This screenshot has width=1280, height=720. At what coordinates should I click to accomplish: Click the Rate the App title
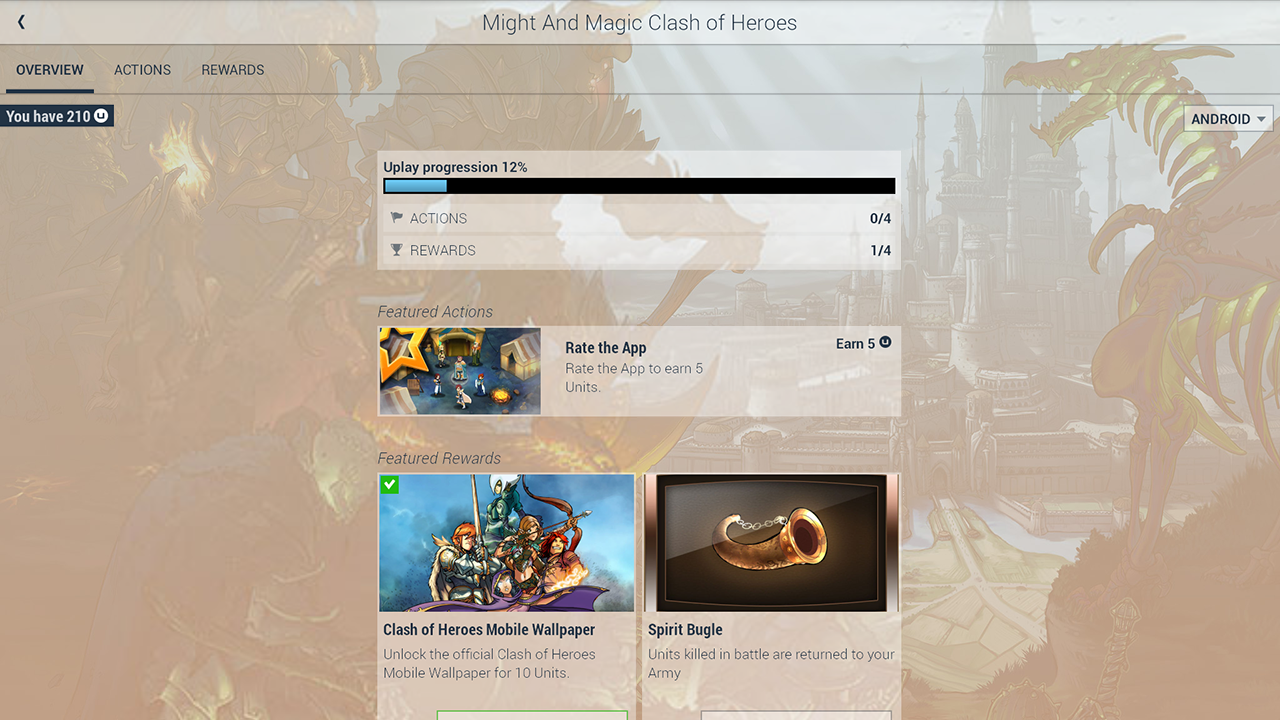[606, 348]
